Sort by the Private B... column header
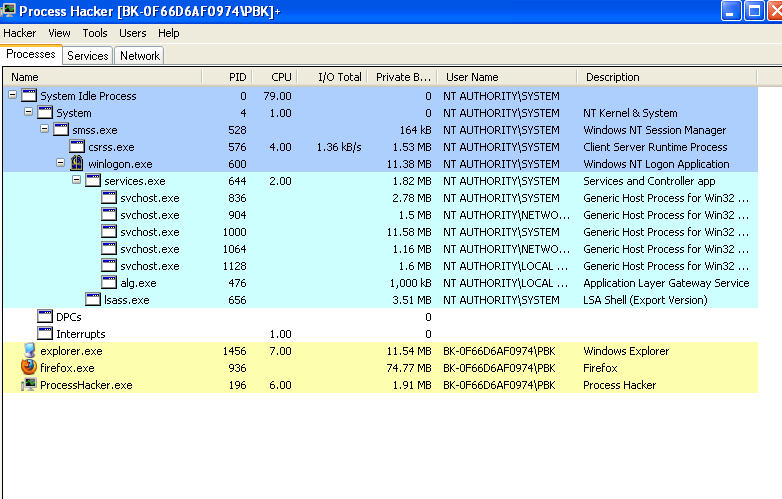Viewport: 782px width, 499px height. pyautogui.click(x=402, y=77)
